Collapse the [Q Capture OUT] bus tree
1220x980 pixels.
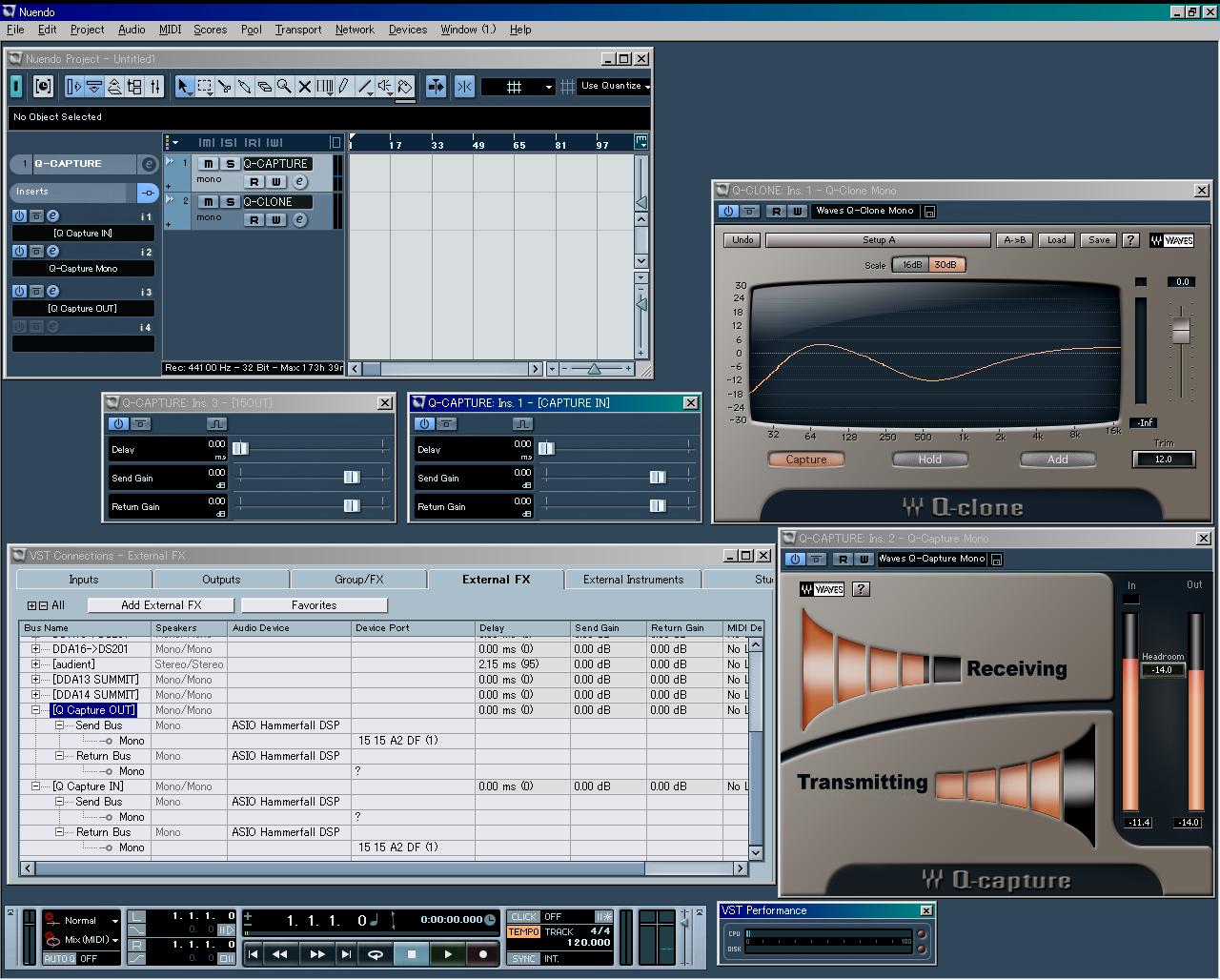coord(36,710)
